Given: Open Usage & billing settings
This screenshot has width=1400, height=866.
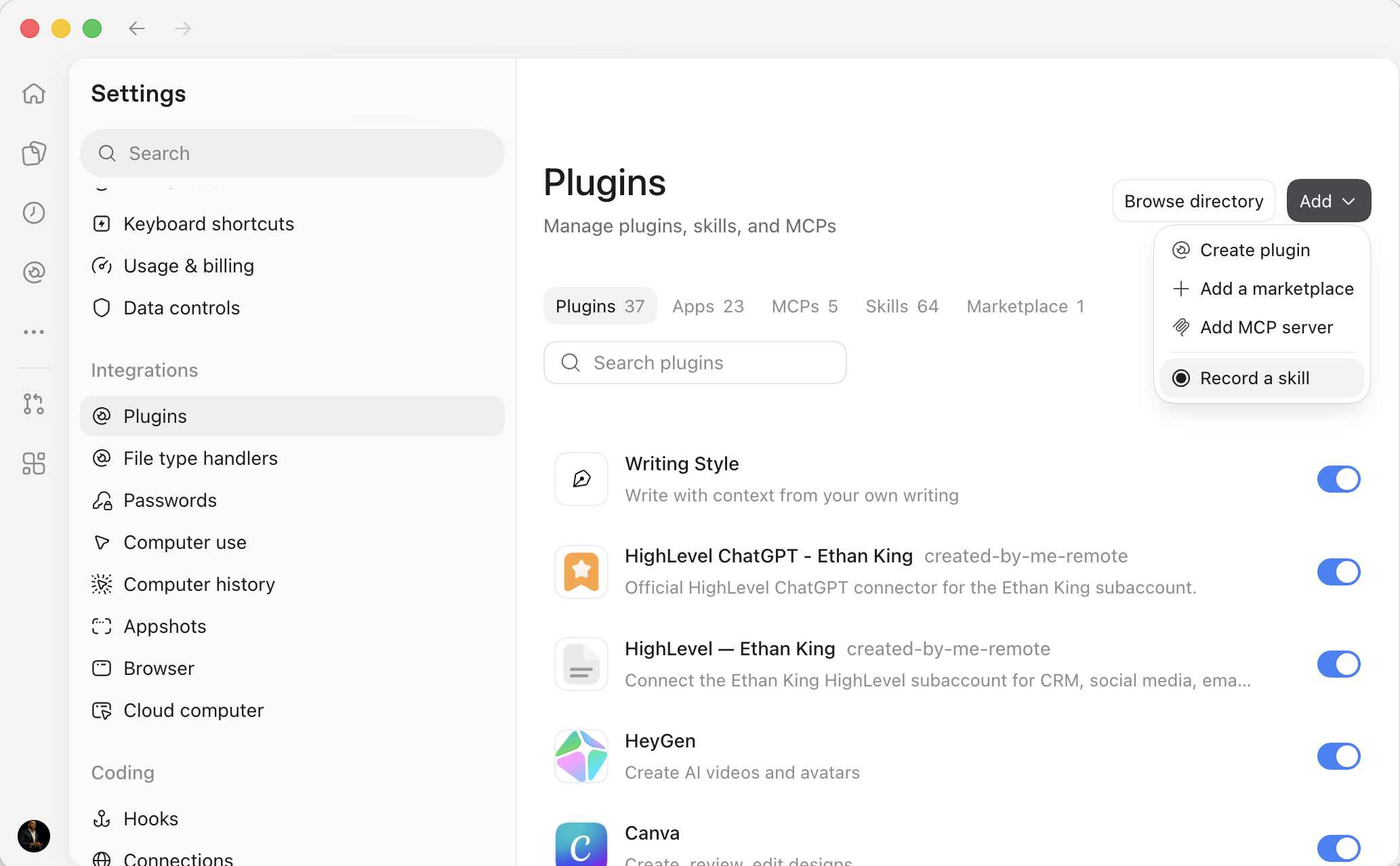Looking at the screenshot, I should [292, 266].
